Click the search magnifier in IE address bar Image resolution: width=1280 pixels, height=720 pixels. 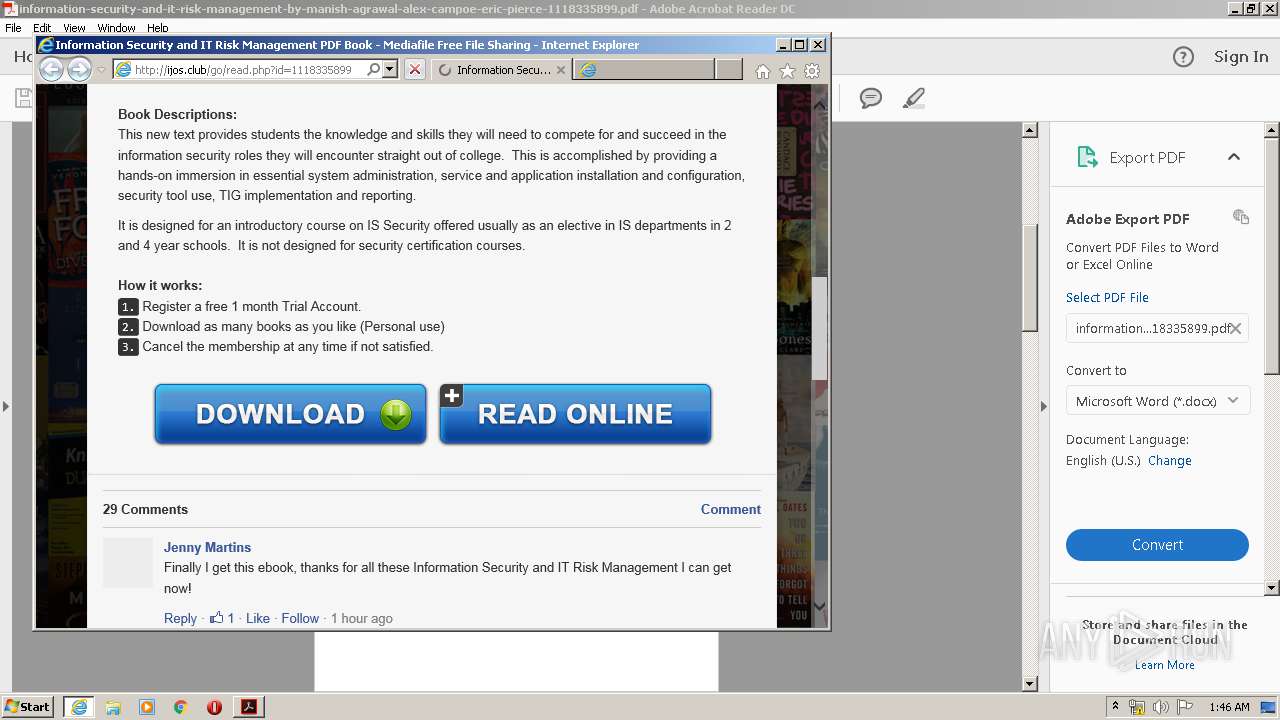[x=373, y=70]
